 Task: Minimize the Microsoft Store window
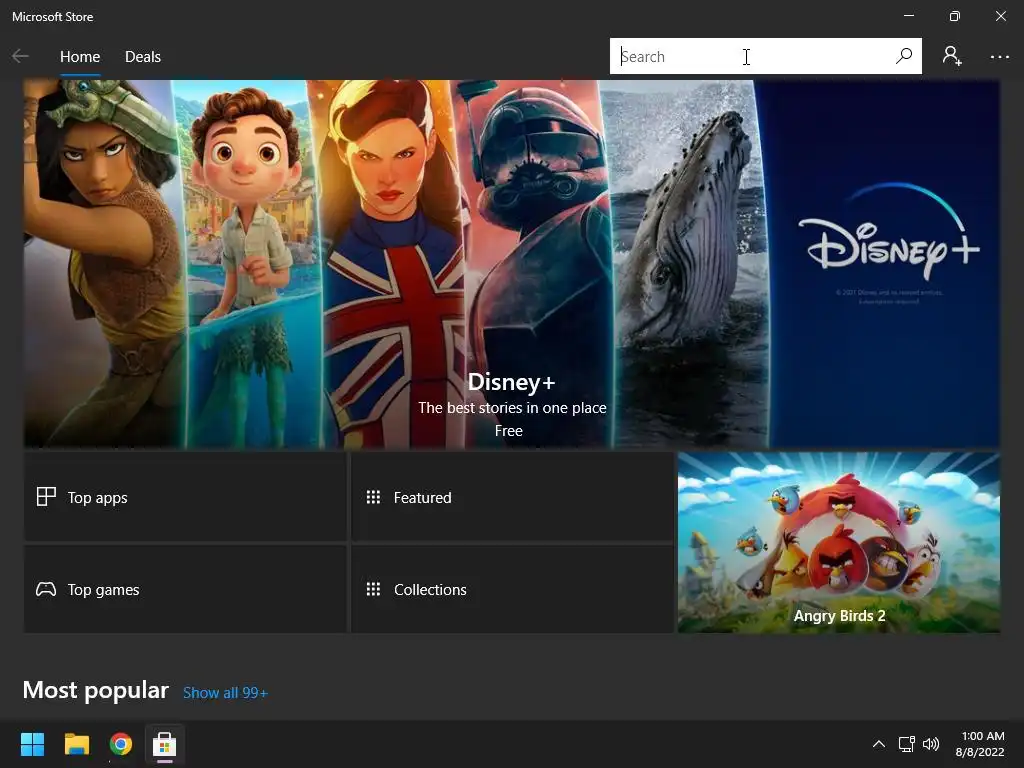click(909, 16)
